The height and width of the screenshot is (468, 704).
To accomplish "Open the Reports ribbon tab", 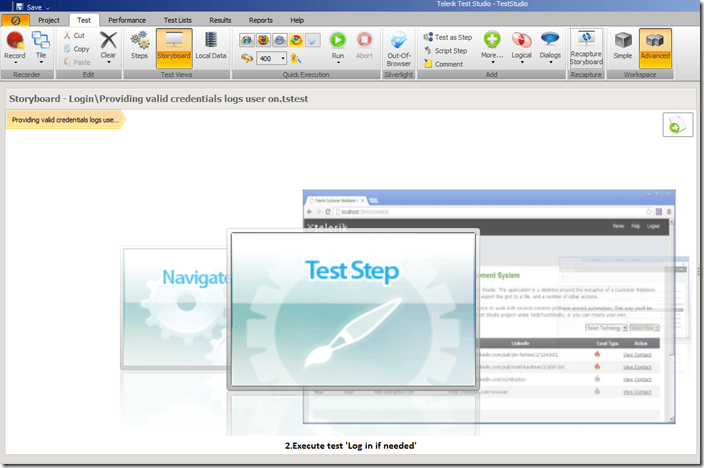I will click(x=260, y=20).
